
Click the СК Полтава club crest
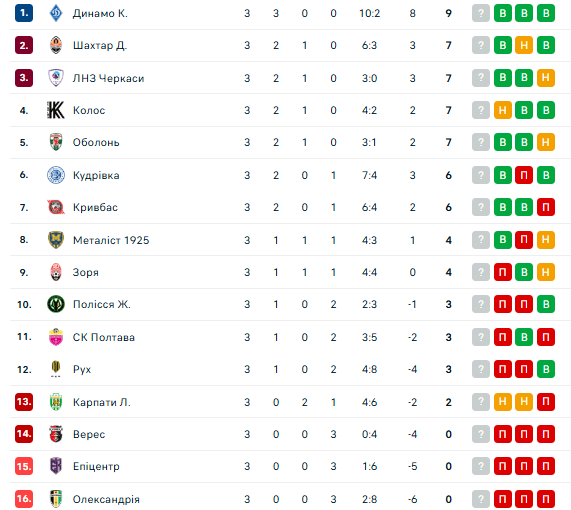point(56,337)
